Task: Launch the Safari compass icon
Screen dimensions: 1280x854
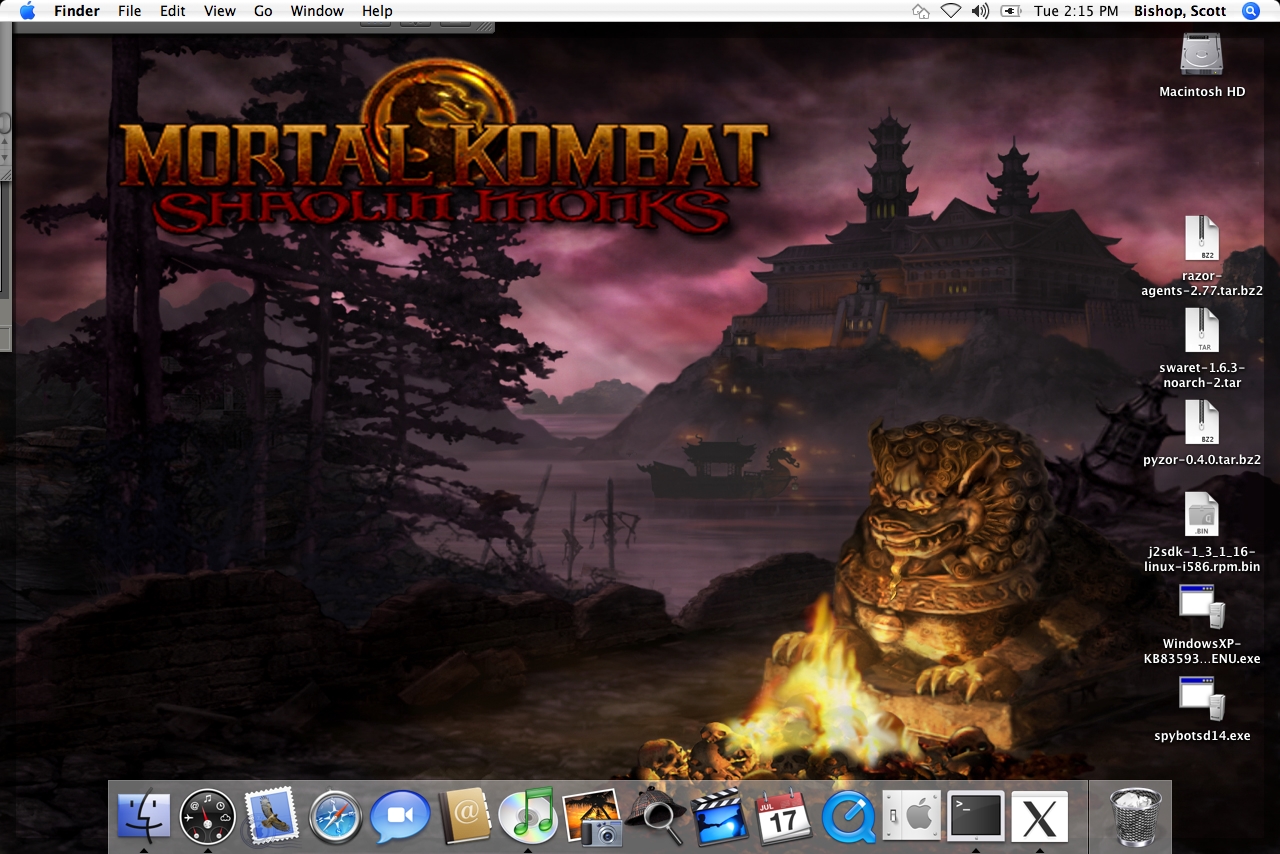Action: point(335,816)
